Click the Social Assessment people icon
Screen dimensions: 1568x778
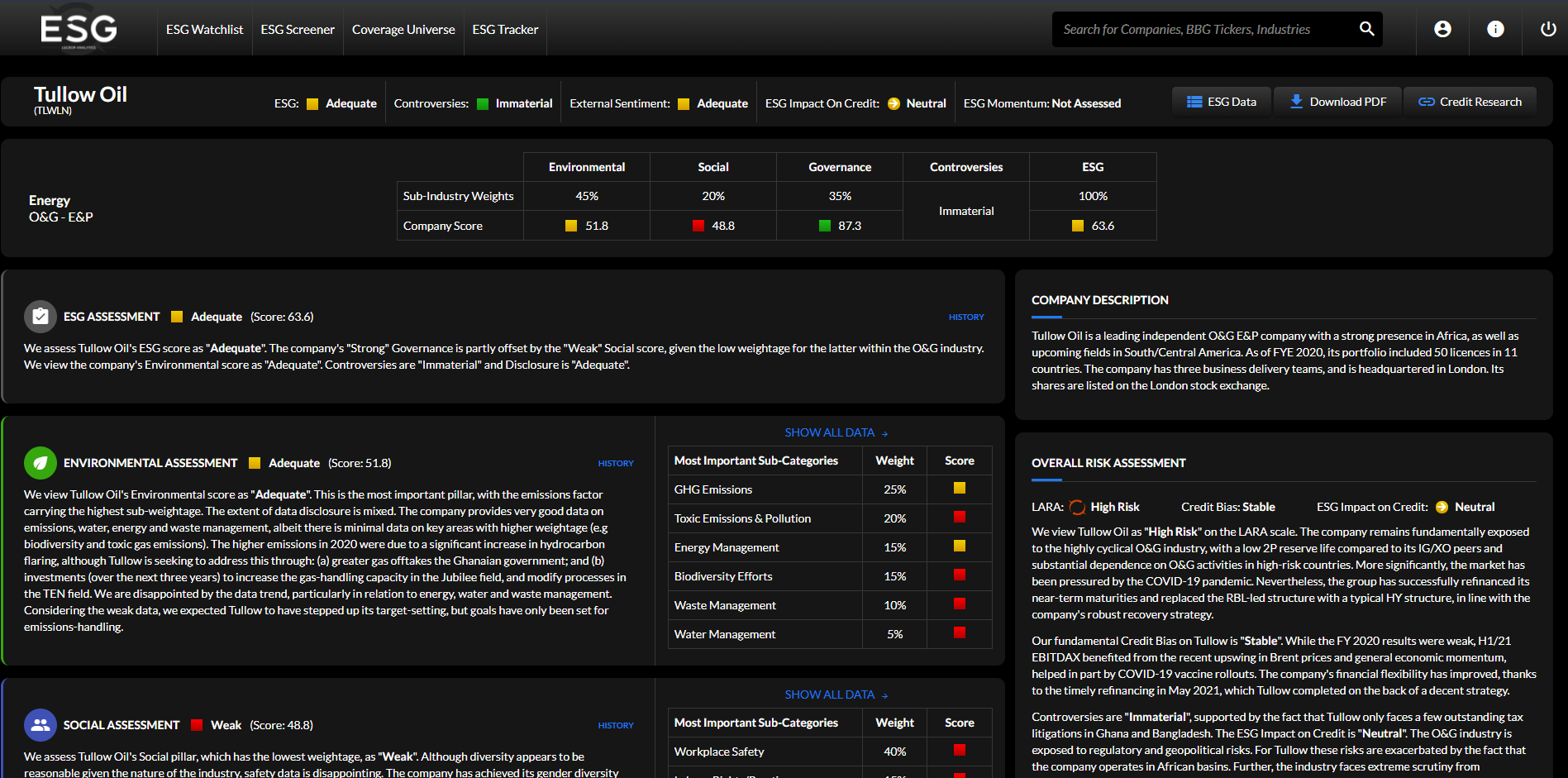[40, 724]
